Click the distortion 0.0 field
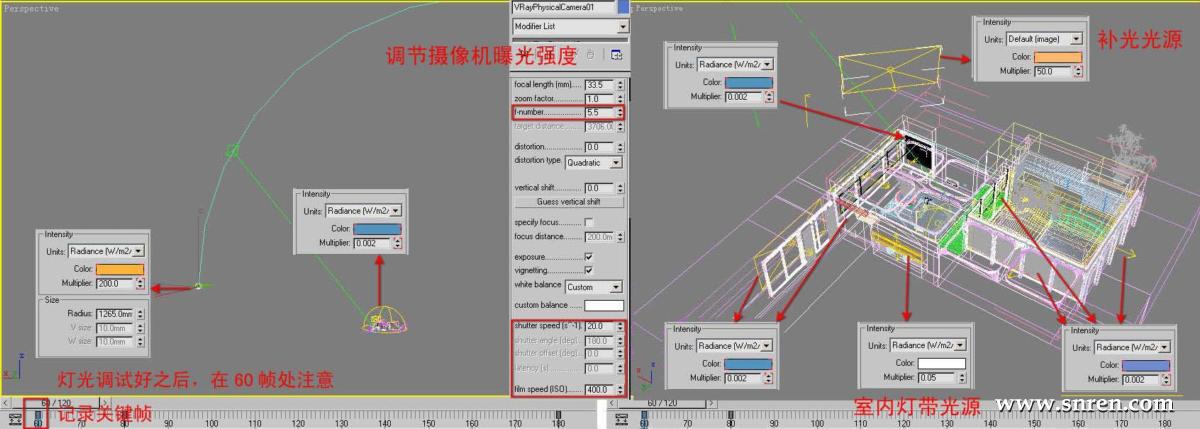 pos(599,147)
